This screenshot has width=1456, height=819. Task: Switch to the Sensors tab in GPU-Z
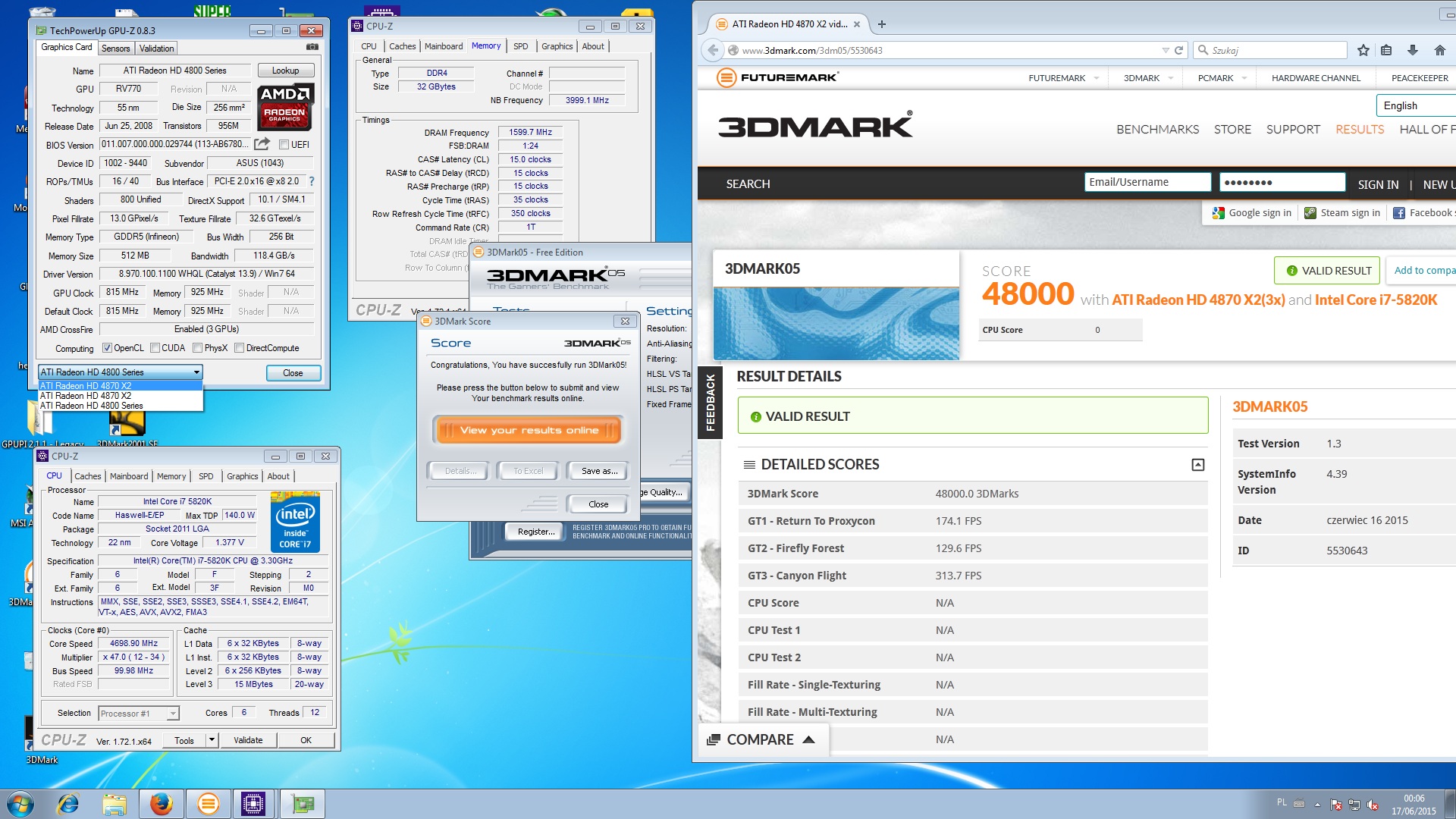point(116,48)
